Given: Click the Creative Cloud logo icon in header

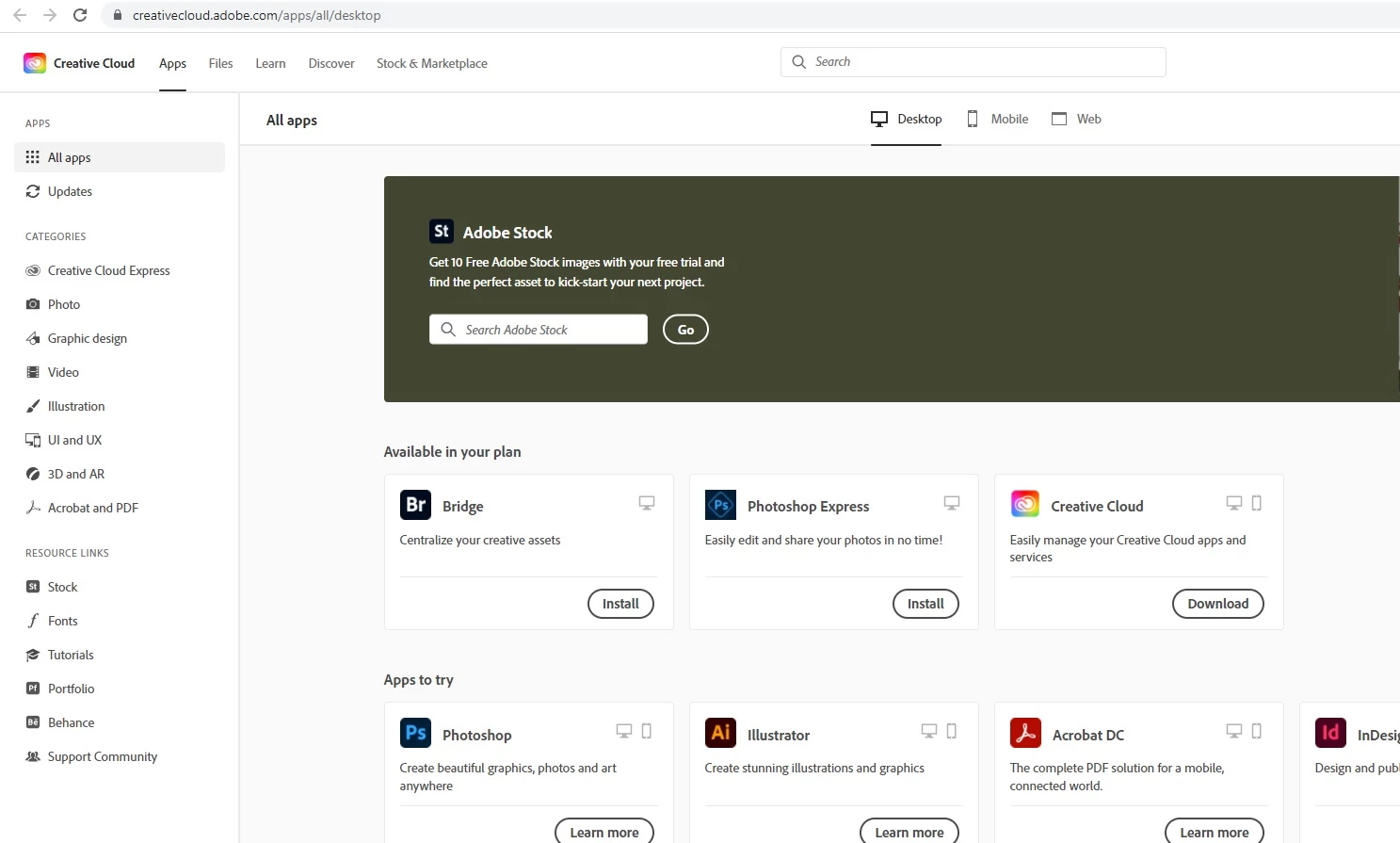Looking at the screenshot, I should point(35,63).
